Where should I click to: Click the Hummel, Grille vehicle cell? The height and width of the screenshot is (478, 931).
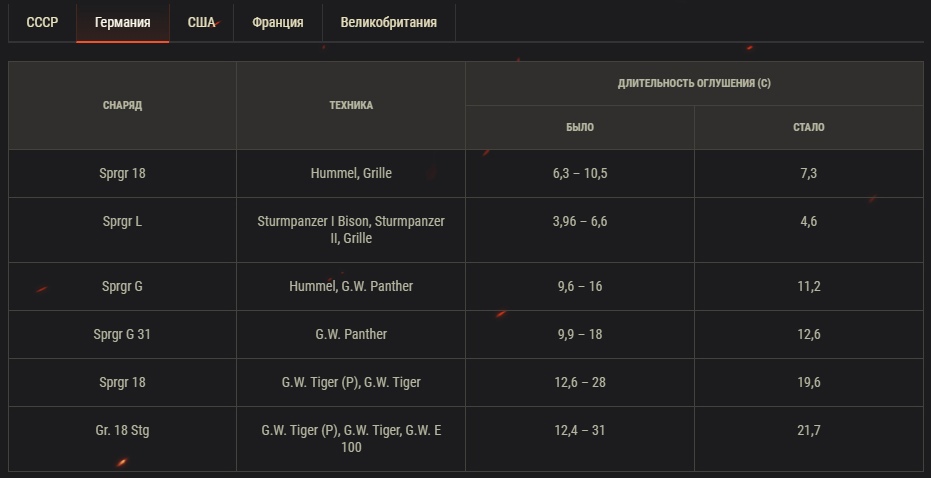point(350,173)
